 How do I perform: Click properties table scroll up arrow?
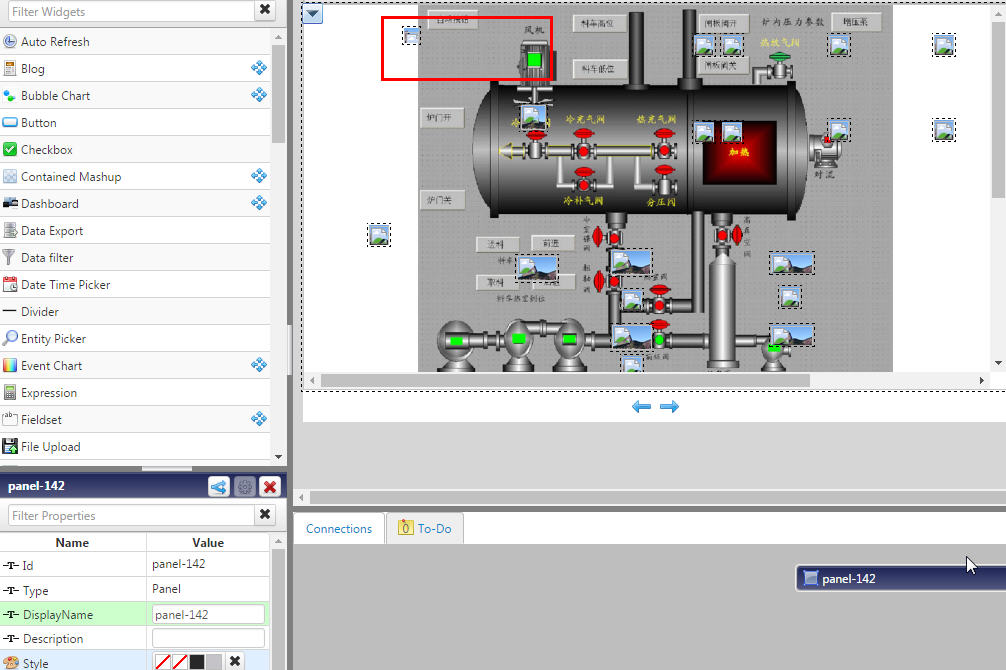point(278,542)
